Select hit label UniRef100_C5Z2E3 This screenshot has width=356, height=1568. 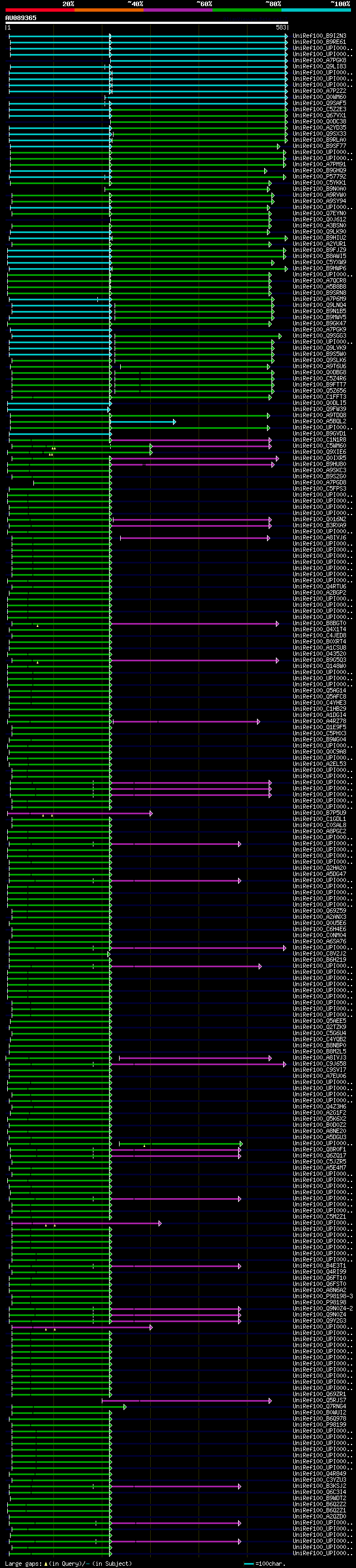319,110
